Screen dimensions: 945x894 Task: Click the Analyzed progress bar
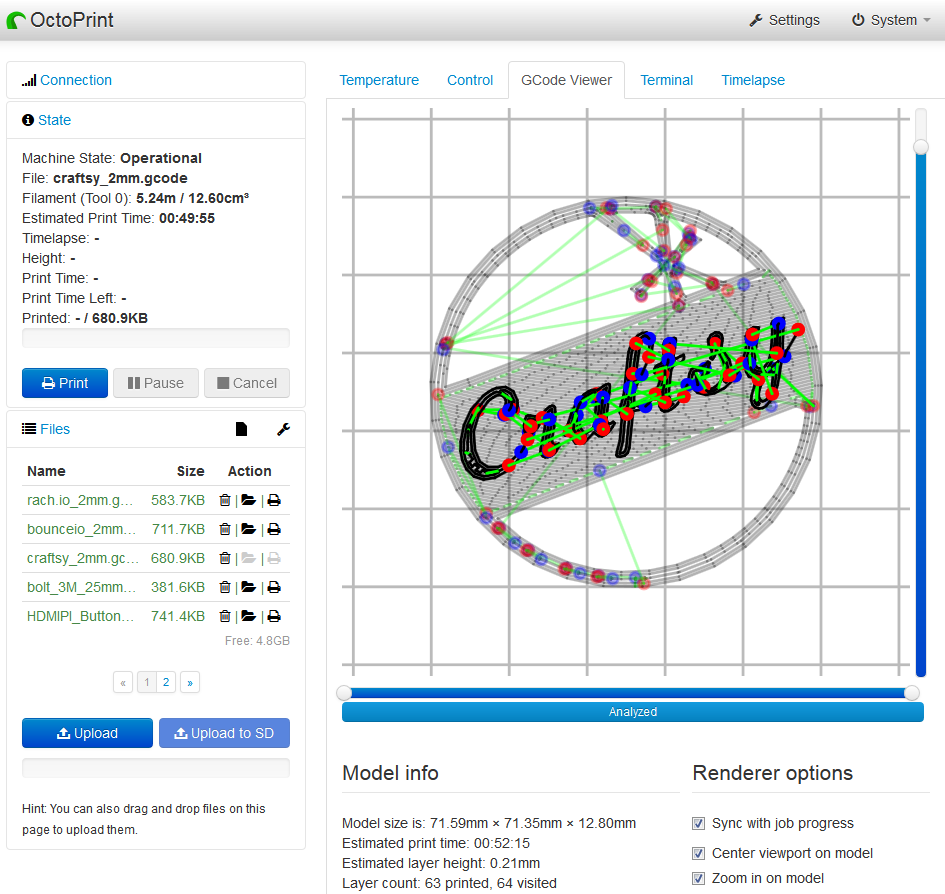tap(633, 712)
